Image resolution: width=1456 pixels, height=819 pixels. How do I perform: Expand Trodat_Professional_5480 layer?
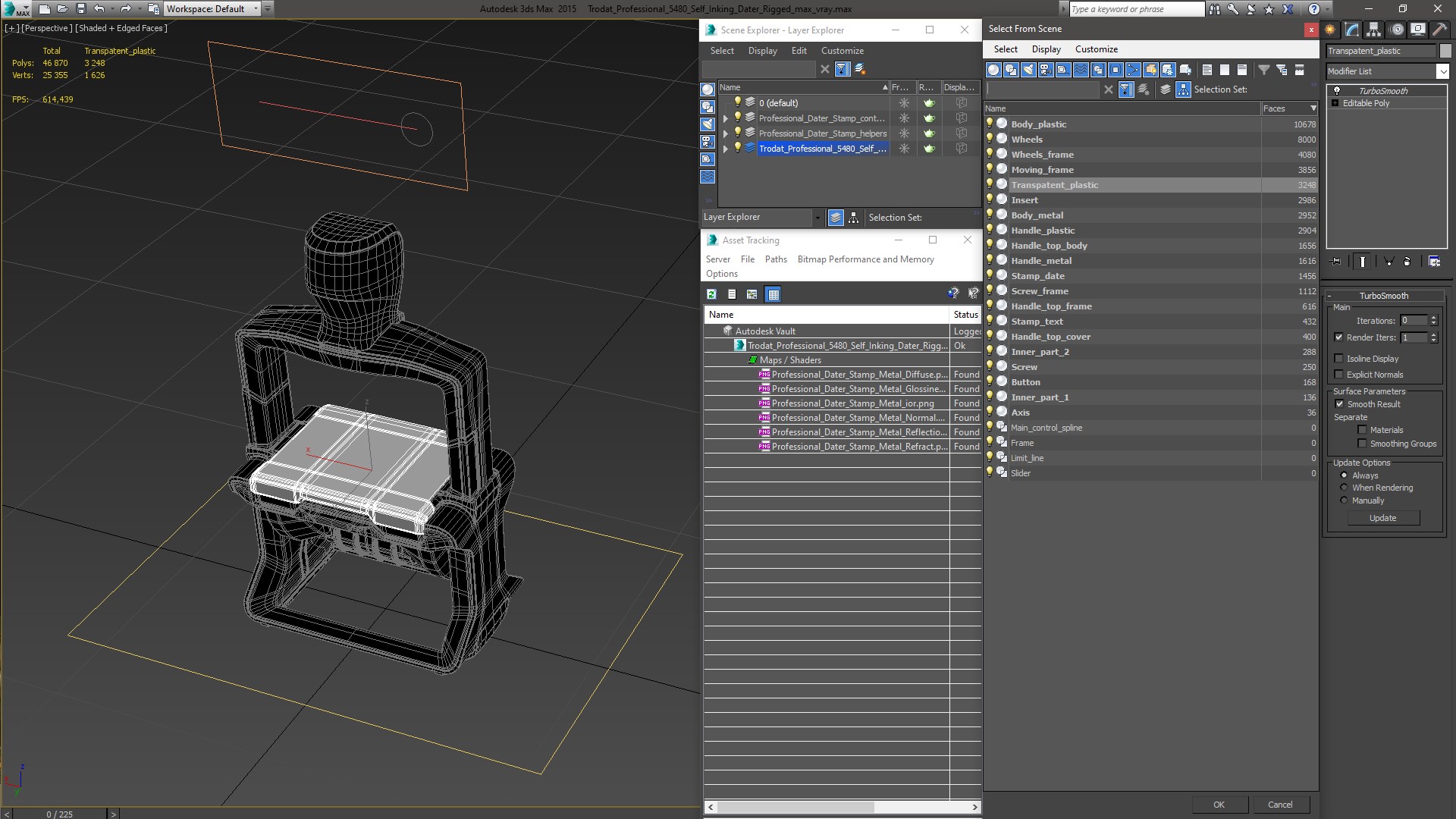coord(726,149)
